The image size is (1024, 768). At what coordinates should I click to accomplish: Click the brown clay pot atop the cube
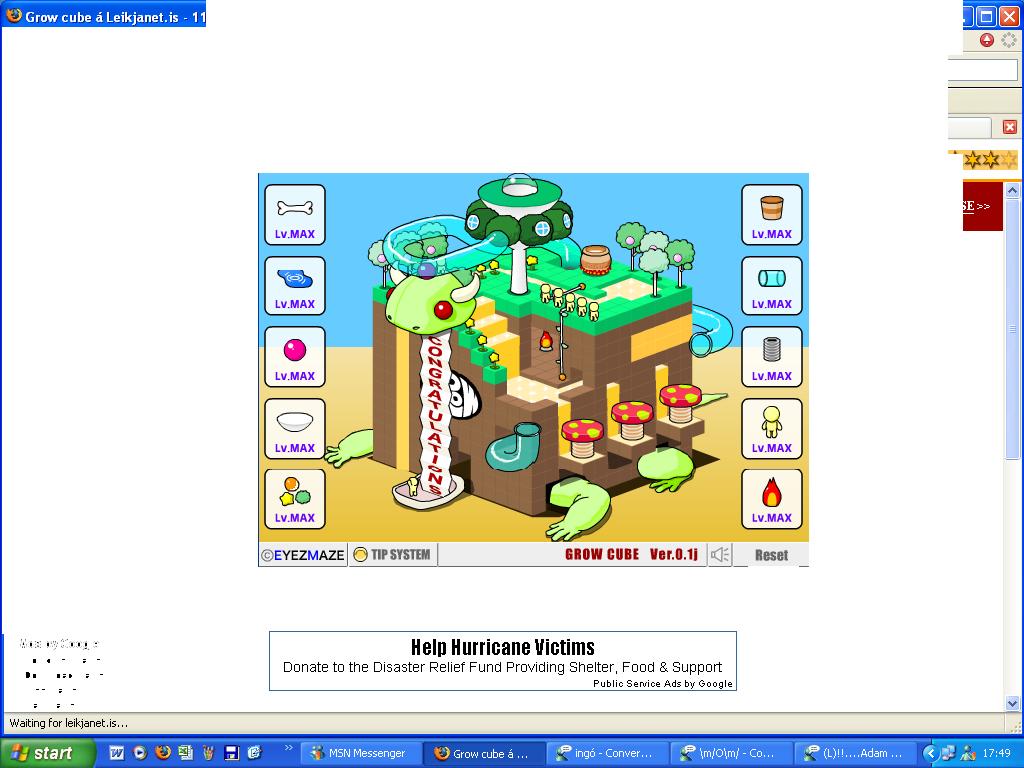click(x=595, y=259)
